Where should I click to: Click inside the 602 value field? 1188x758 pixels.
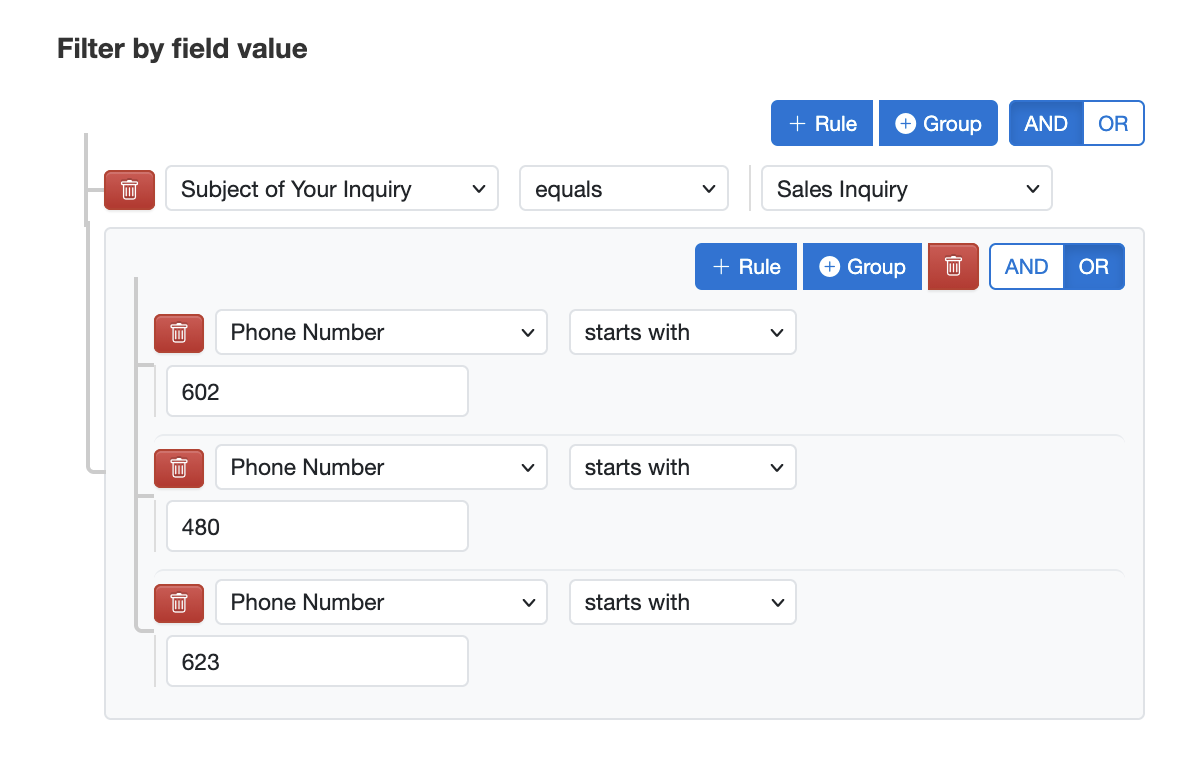click(x=317, y=391)
